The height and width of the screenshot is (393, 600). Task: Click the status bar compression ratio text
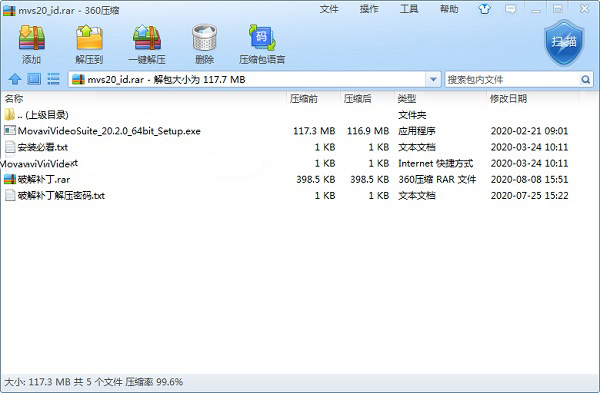[154, 382]
